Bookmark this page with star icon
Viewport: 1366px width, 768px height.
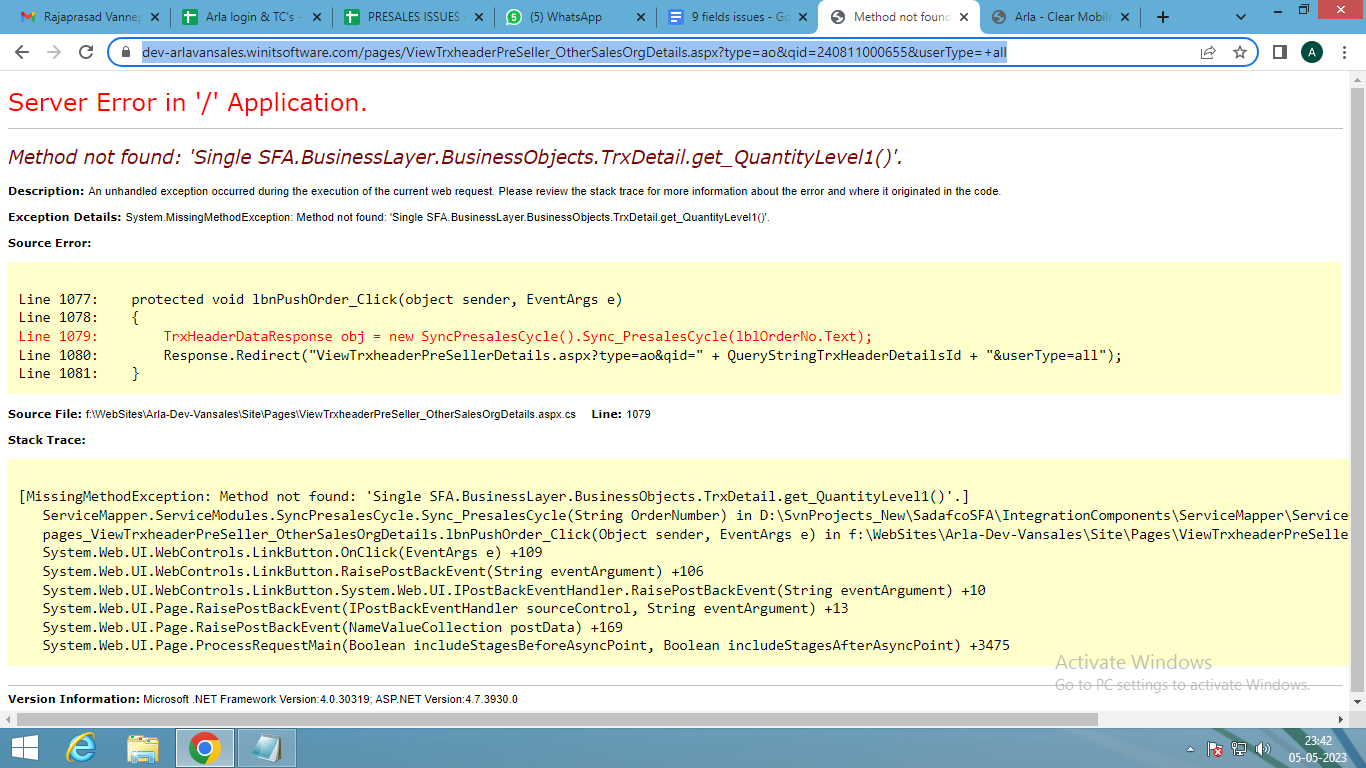click(1240, 52)
